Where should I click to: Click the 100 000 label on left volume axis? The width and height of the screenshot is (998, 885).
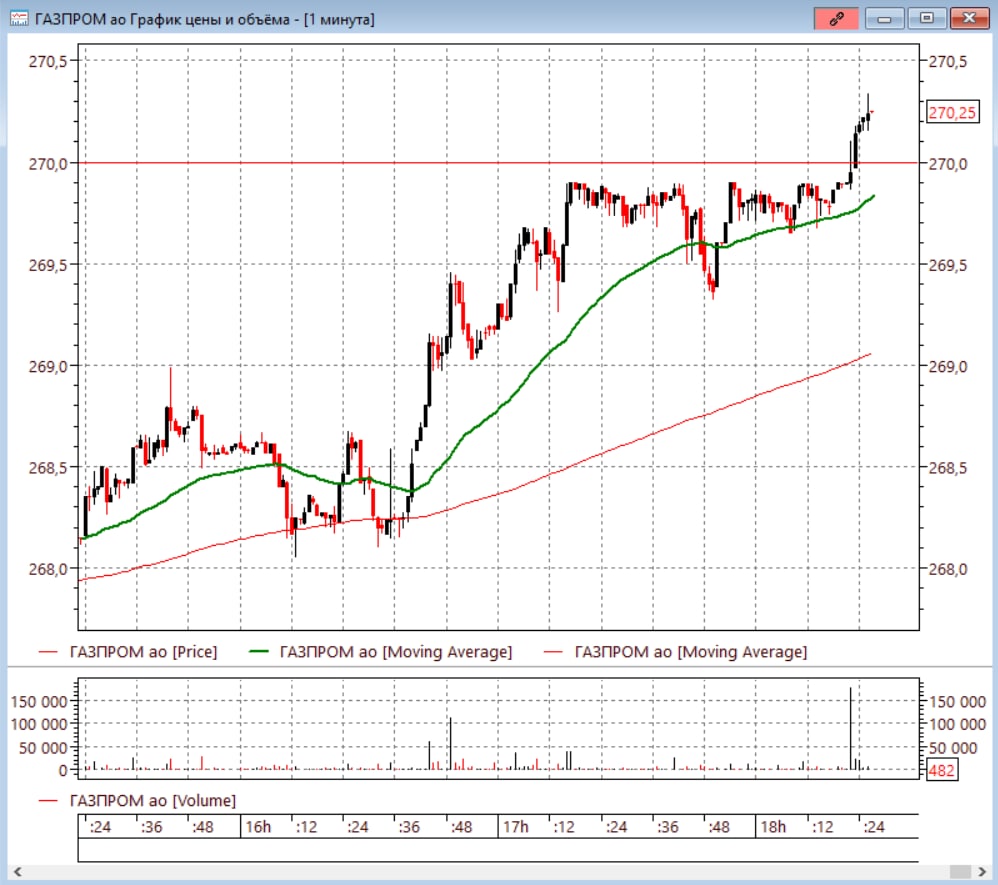click(x=39, y=725)
